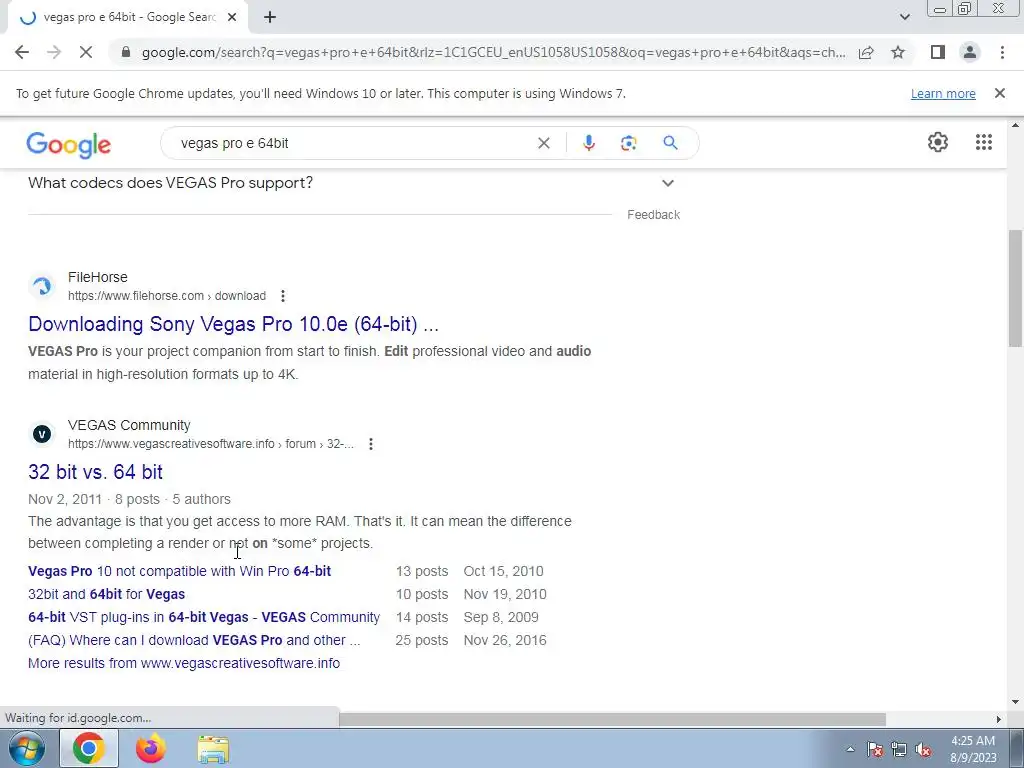
Task: Share this page icon in address bar
Action: click(866, 52)
